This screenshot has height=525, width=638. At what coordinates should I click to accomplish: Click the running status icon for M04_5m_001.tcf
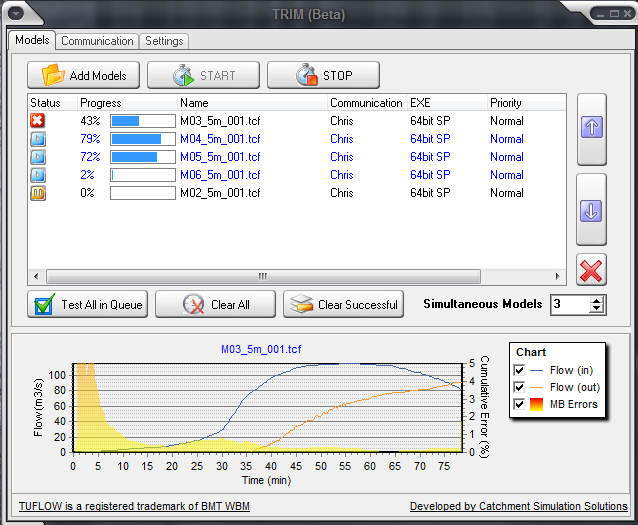[38, 139]
